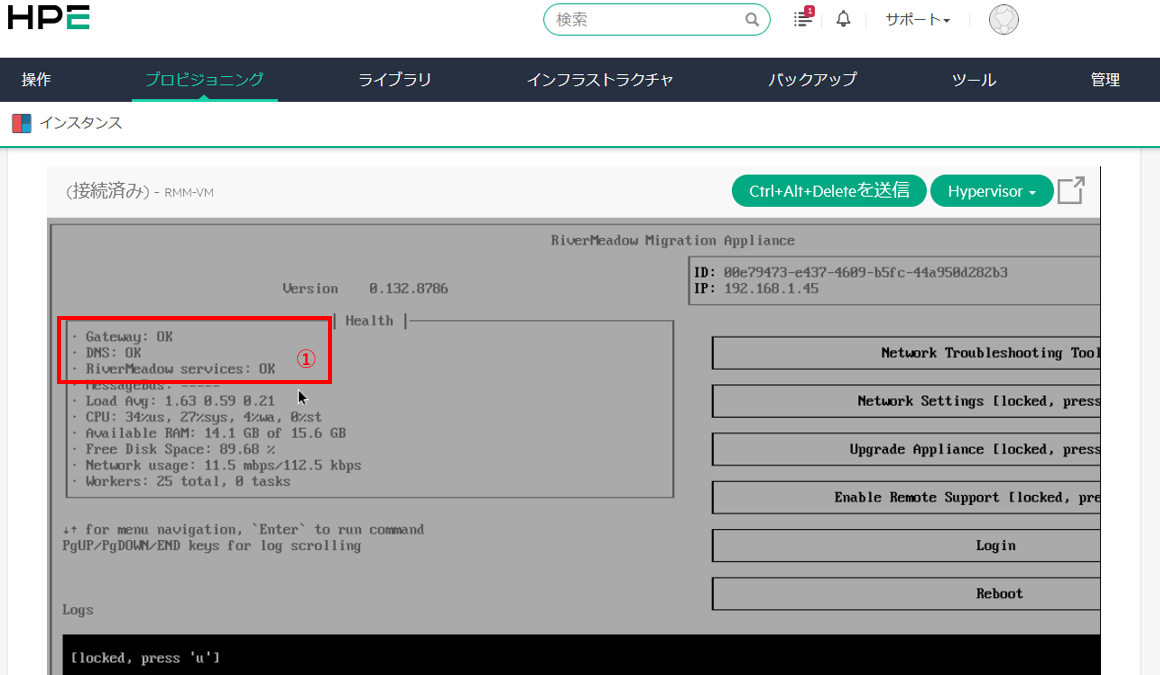
Task: Select Network Troubleshooting Tool console option
Action: click(x=906, y=353)
